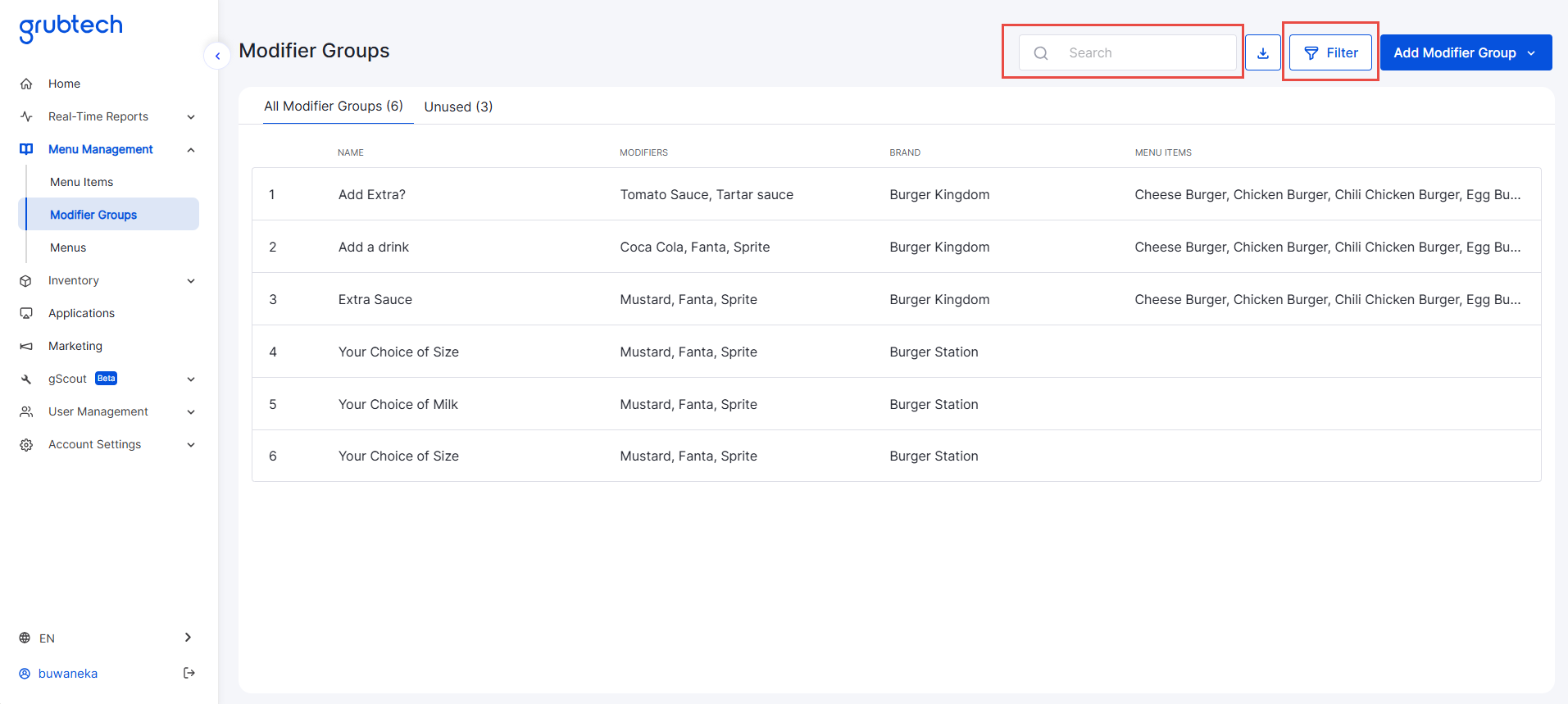Switch to All Modifier Groups (6) tab
Image resolution: width=1568 pixels, height=704 pixels.
click(x=334, y=107)
